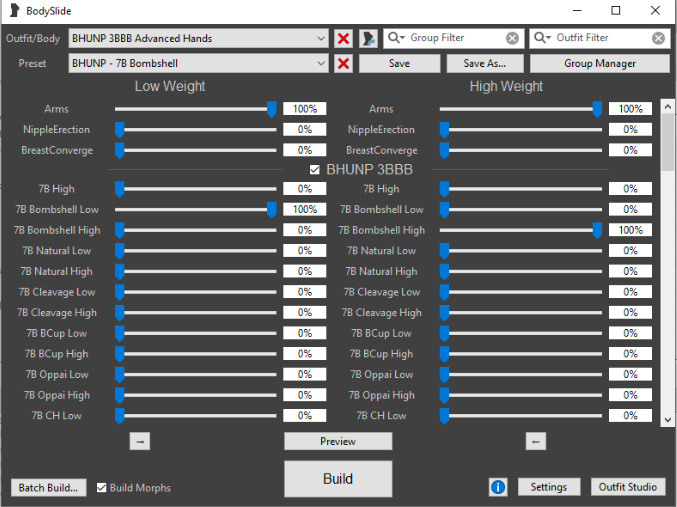
Task: Click the High Weight heading text
Action: [506, 86]
